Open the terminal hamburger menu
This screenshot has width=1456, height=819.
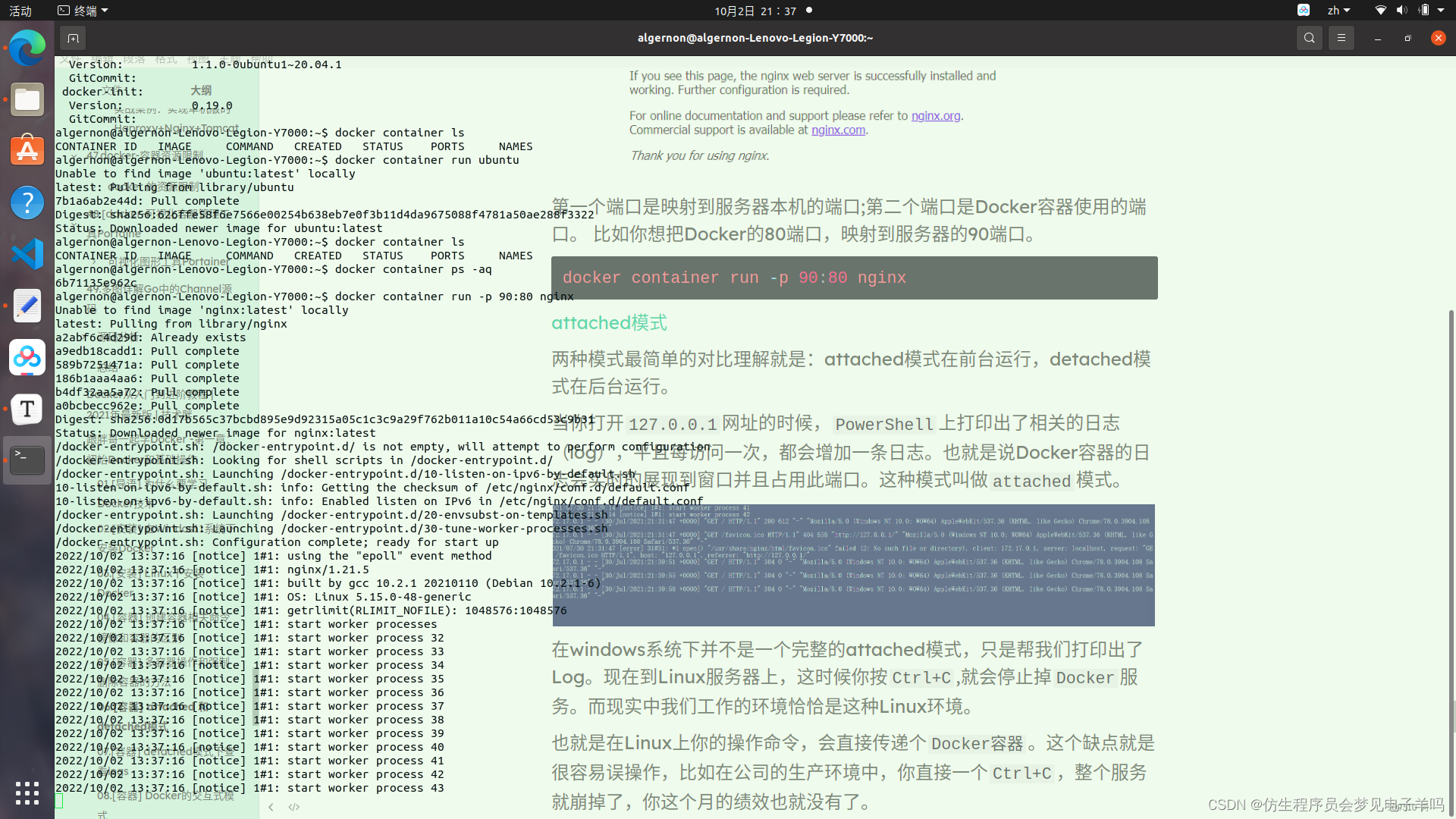(1341, 37)
